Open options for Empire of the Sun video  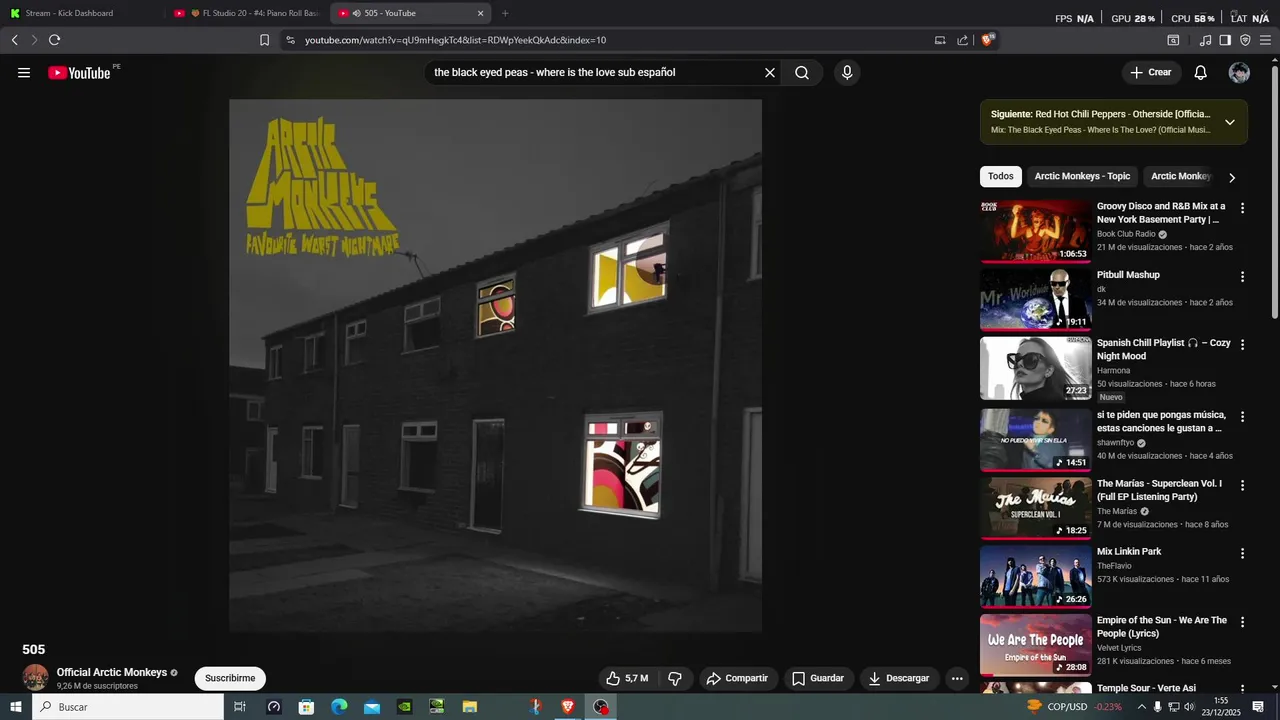[x=1242, y=622]
